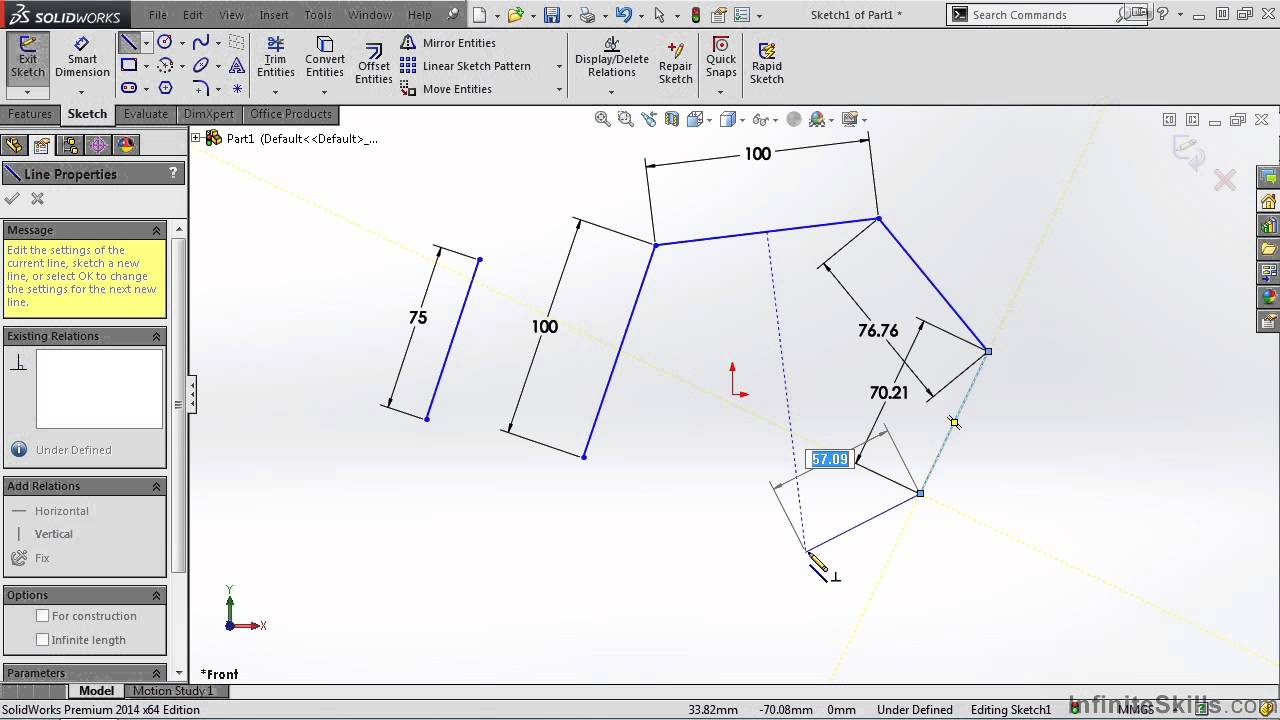Screen dimensions: 1280x720
Task: Select the Polygon sketch tool
Action: click(165, 88)
